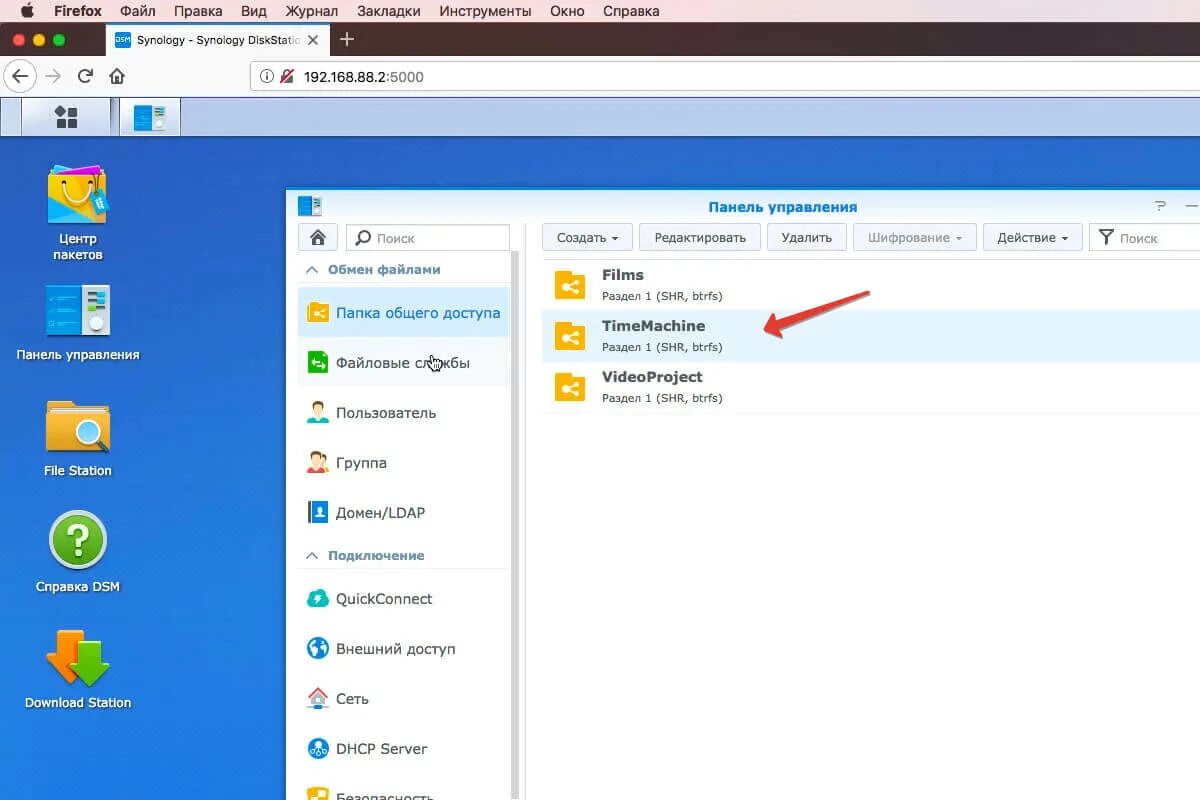Open QuickConnect settings

(x=404, y=598)
